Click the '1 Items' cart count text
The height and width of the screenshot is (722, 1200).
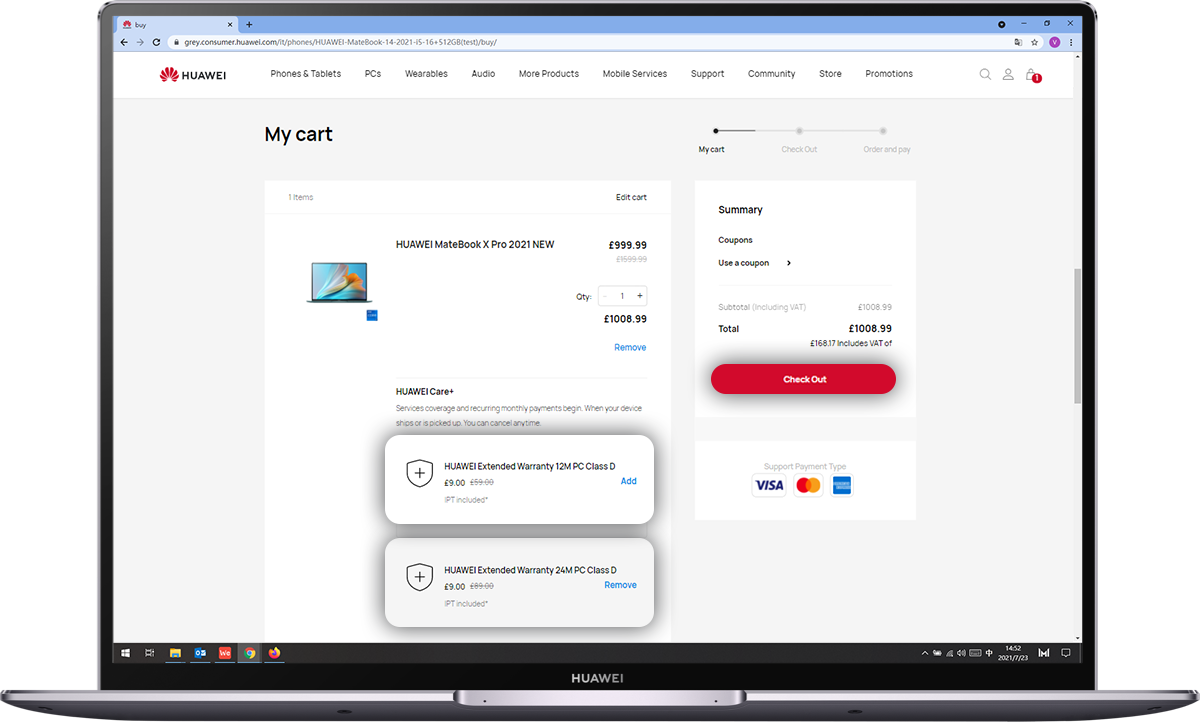[301, 197]
